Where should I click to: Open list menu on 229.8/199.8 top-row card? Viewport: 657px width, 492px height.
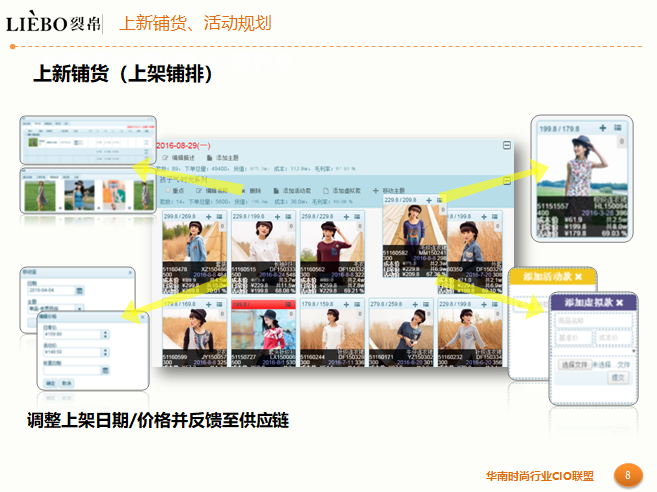tap(288, 217)
